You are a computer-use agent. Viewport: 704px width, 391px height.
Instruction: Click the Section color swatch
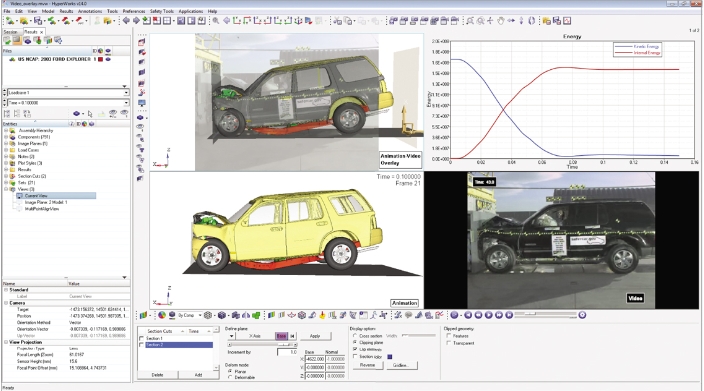[x=389, y=356]
